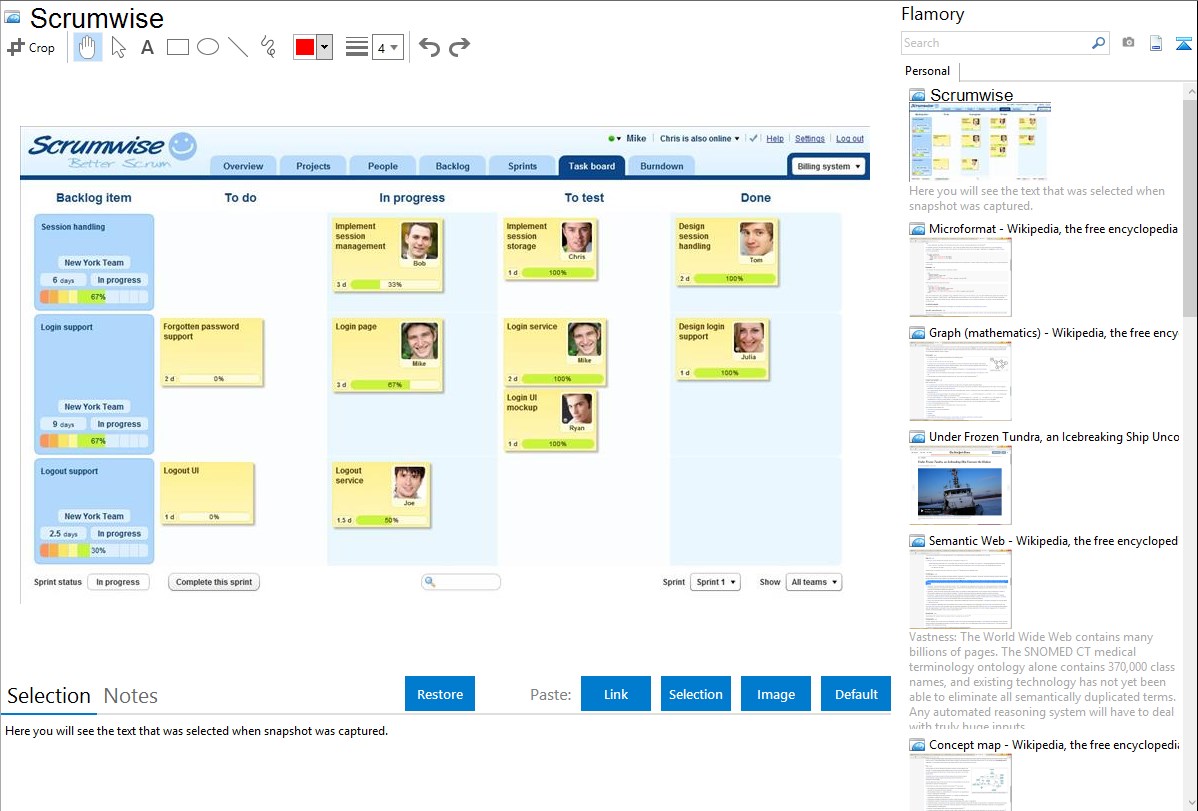The image size is (1198, 811).
Task: Select the Crop tool
Action: click(31, 47)
